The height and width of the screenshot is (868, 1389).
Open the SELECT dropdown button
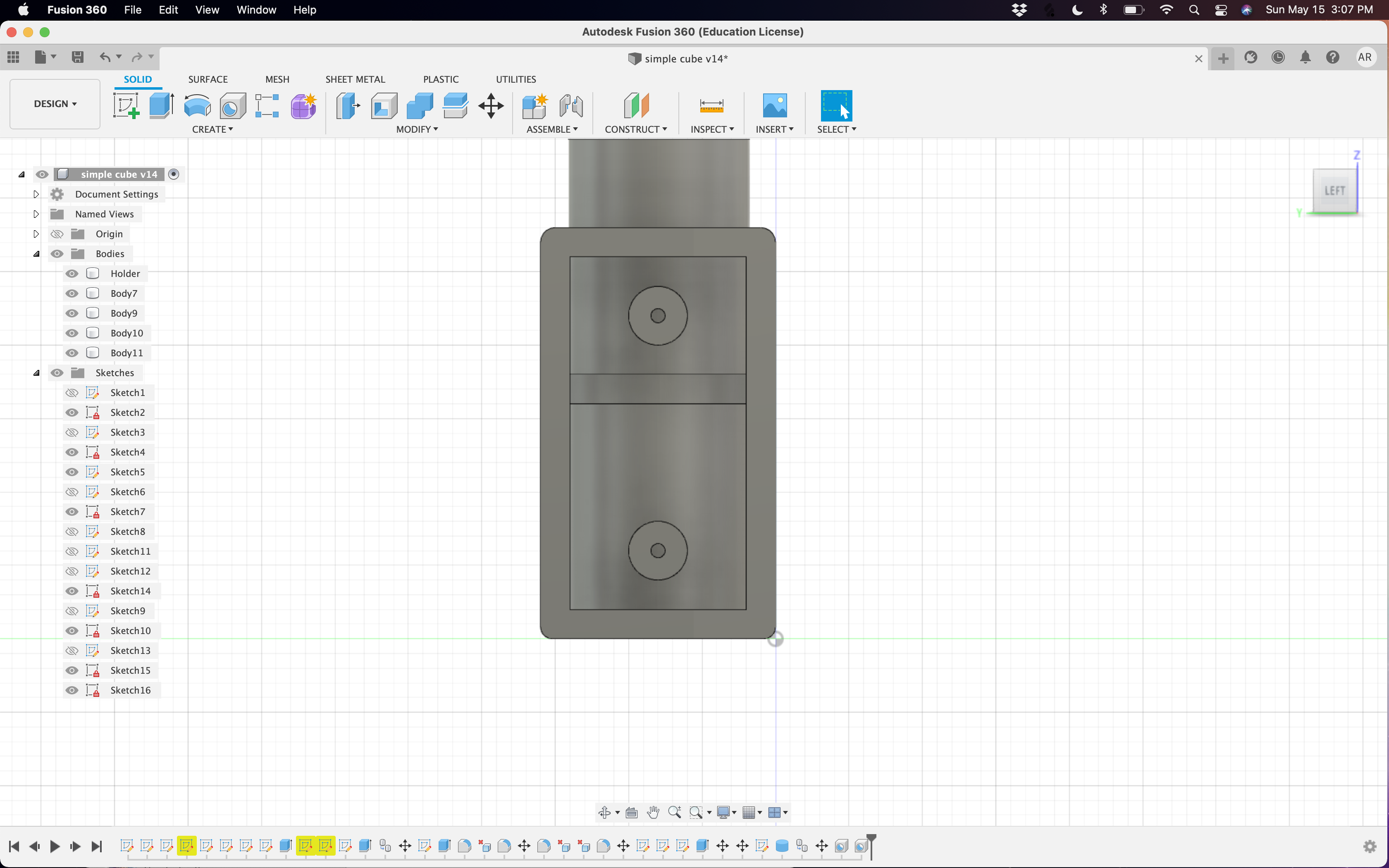[x=836, y=129]
